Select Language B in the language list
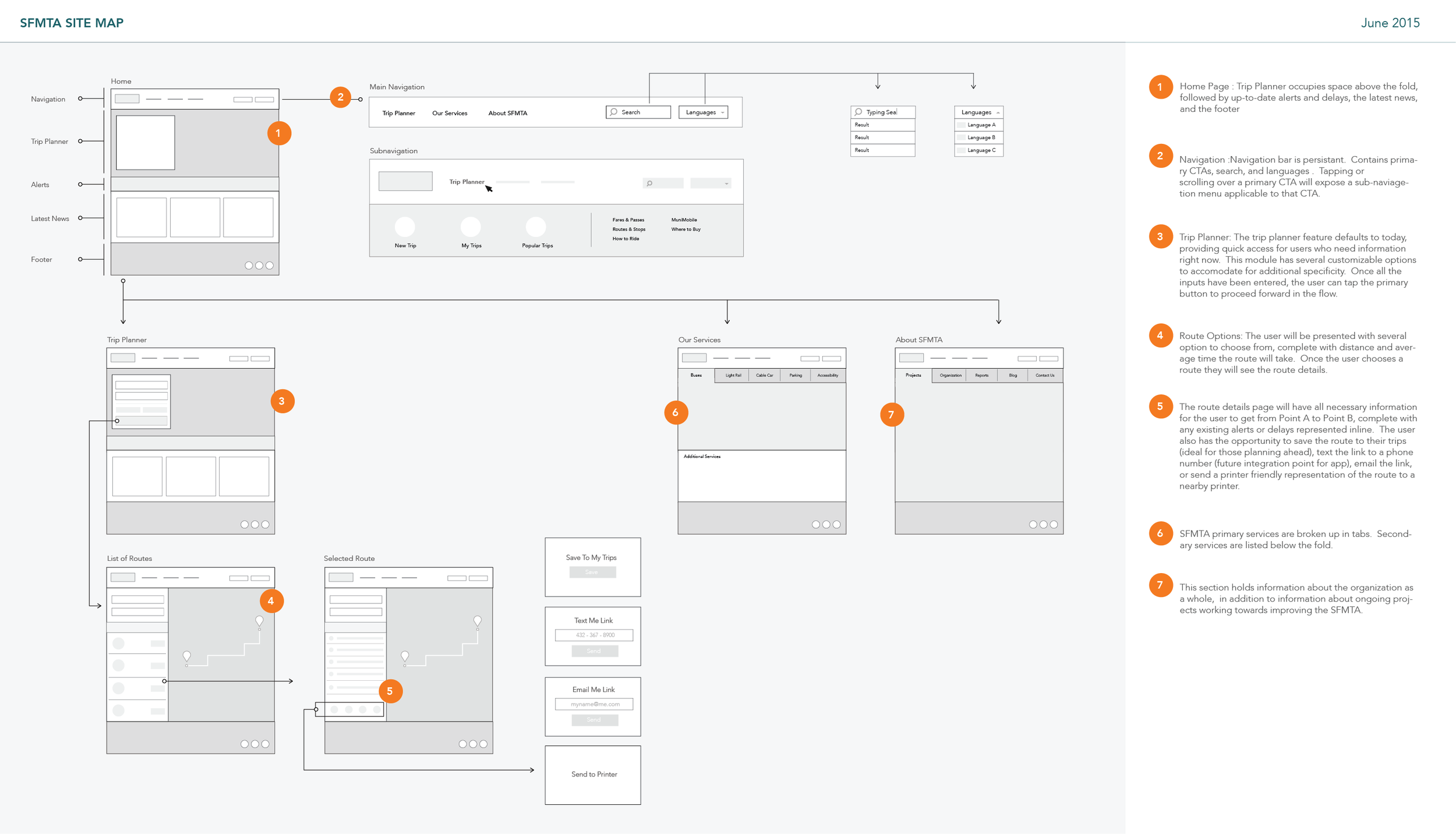This screenshot has width=1456, height=834. click(x=979, y=137)
